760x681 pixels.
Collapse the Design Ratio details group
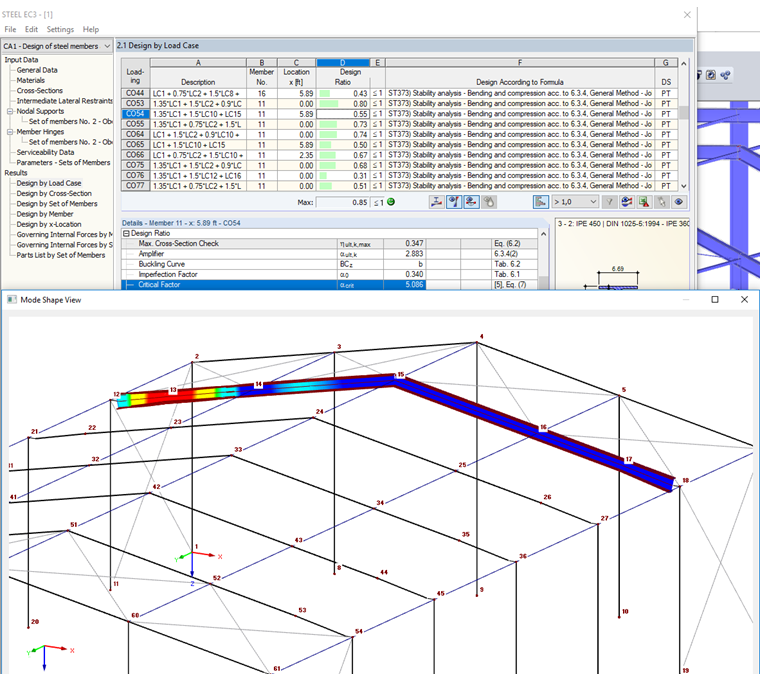[x=126, y=234]
